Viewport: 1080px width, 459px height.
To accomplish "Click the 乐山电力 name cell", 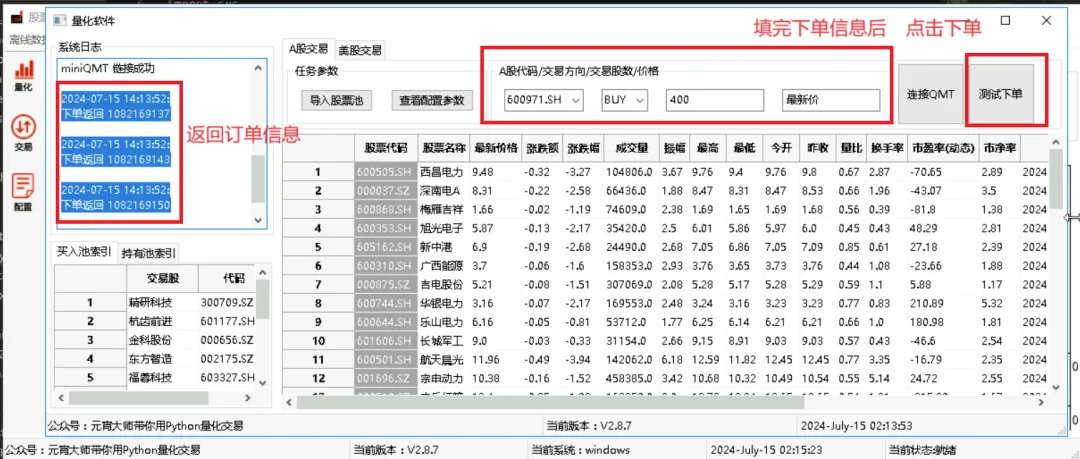I will pyautogui.click(x=443, y=322).
